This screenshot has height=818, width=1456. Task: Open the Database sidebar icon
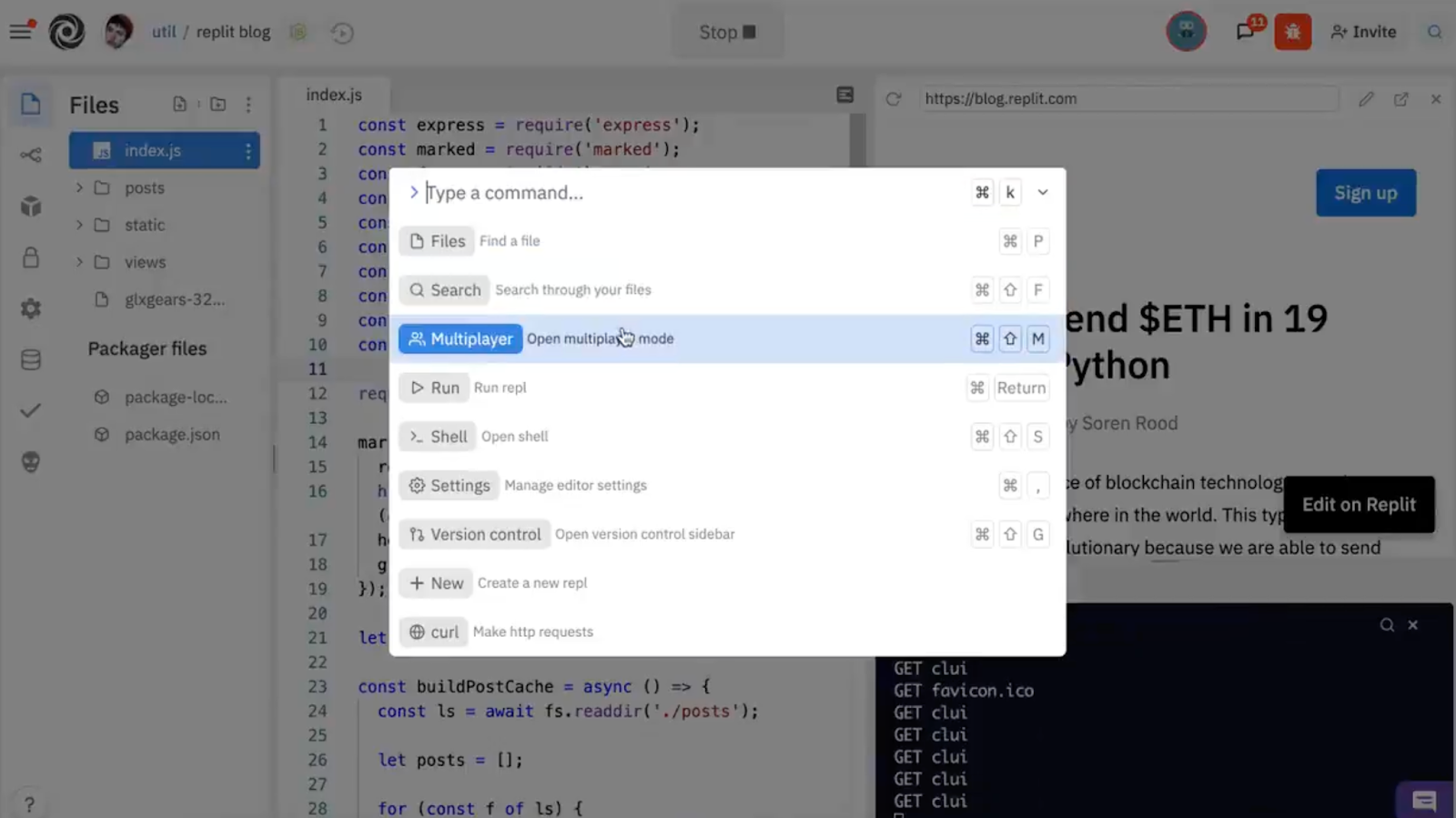(31, 359)
